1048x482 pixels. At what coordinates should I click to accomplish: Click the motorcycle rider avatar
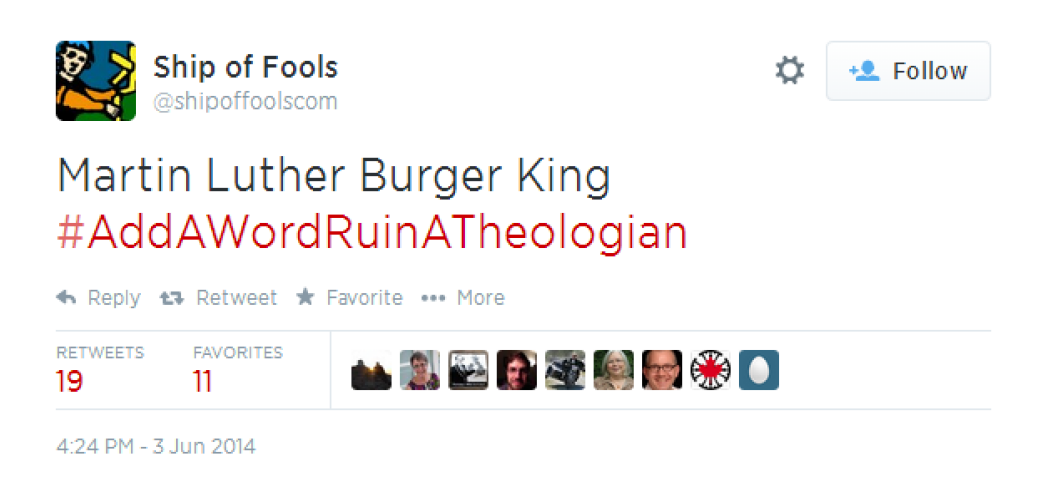565,370
